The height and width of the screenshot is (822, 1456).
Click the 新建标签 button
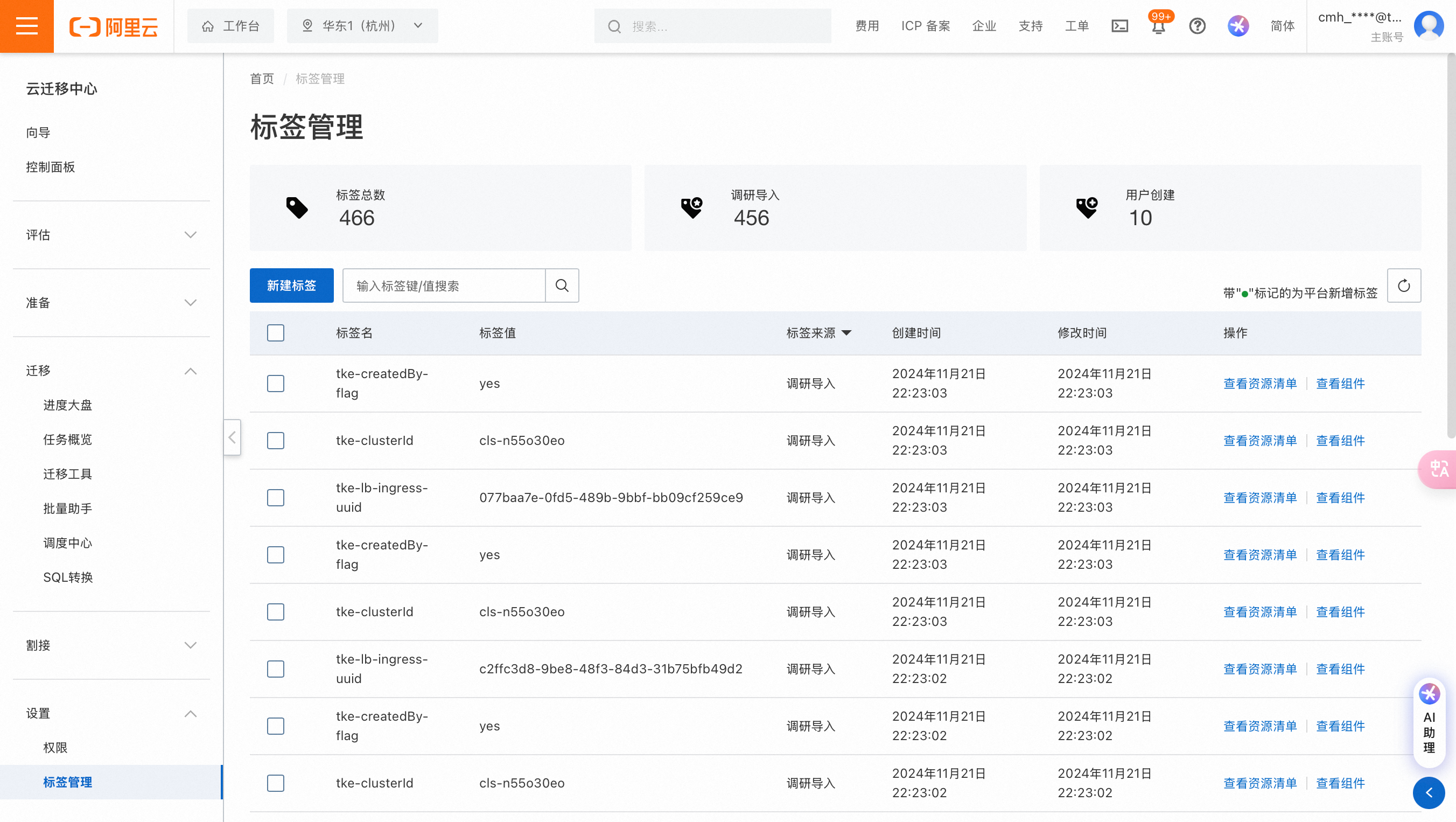[292, 285]
